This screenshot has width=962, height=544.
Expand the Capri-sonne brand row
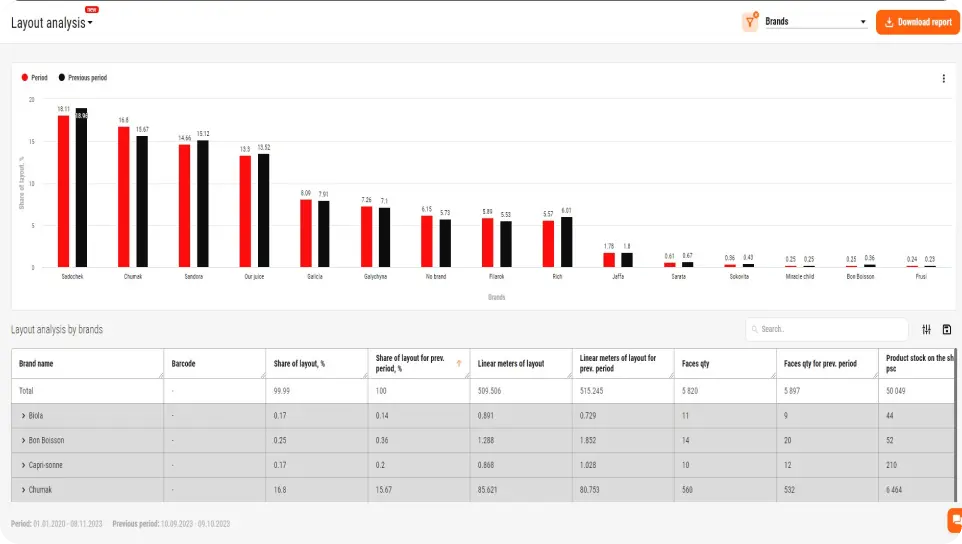click(23, 465)
